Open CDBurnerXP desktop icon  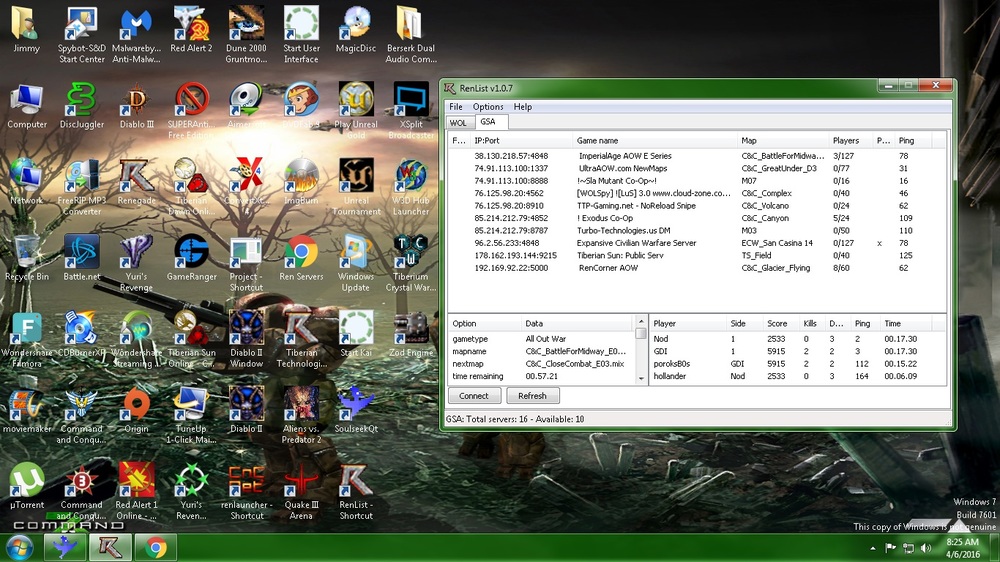pos(80,334)
